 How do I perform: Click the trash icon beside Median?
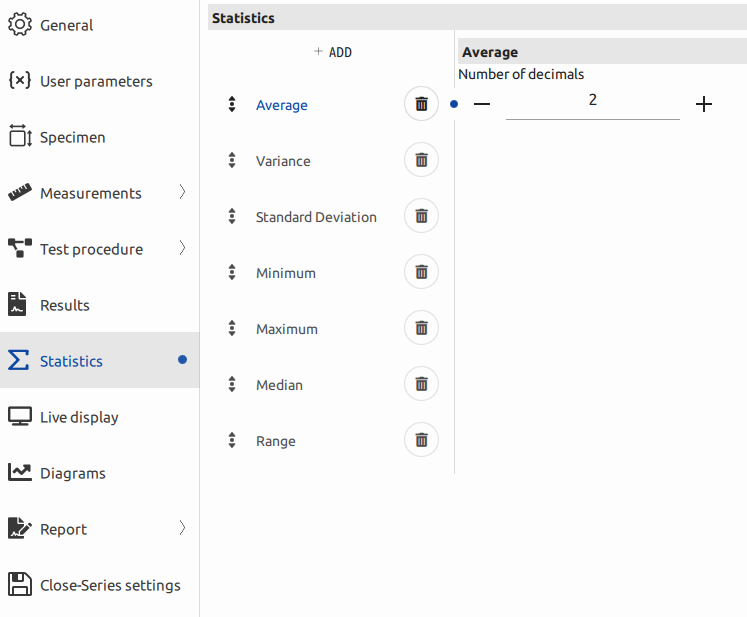coord(421,385)
